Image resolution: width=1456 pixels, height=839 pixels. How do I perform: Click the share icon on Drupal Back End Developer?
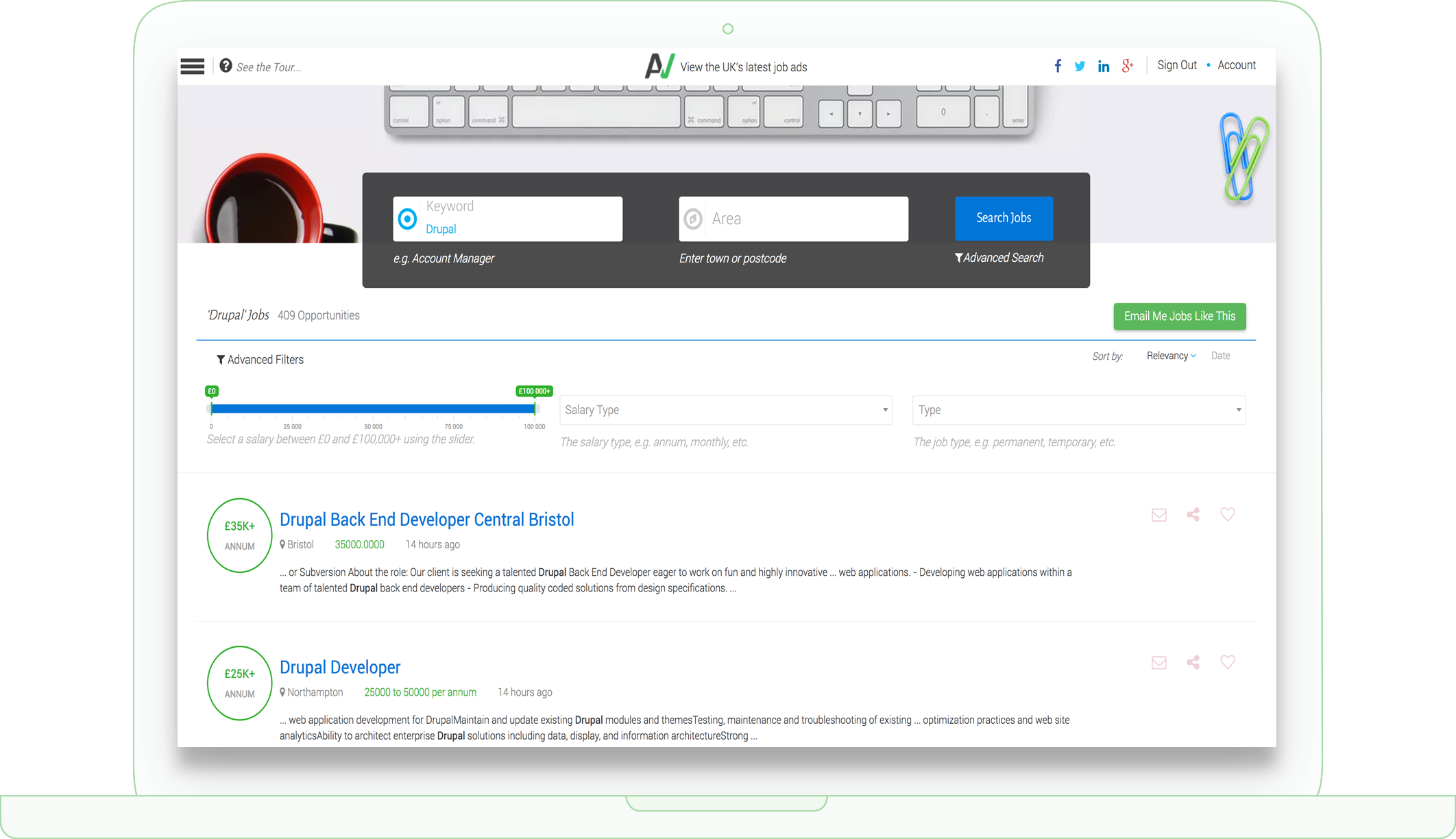click(1193, 514)
